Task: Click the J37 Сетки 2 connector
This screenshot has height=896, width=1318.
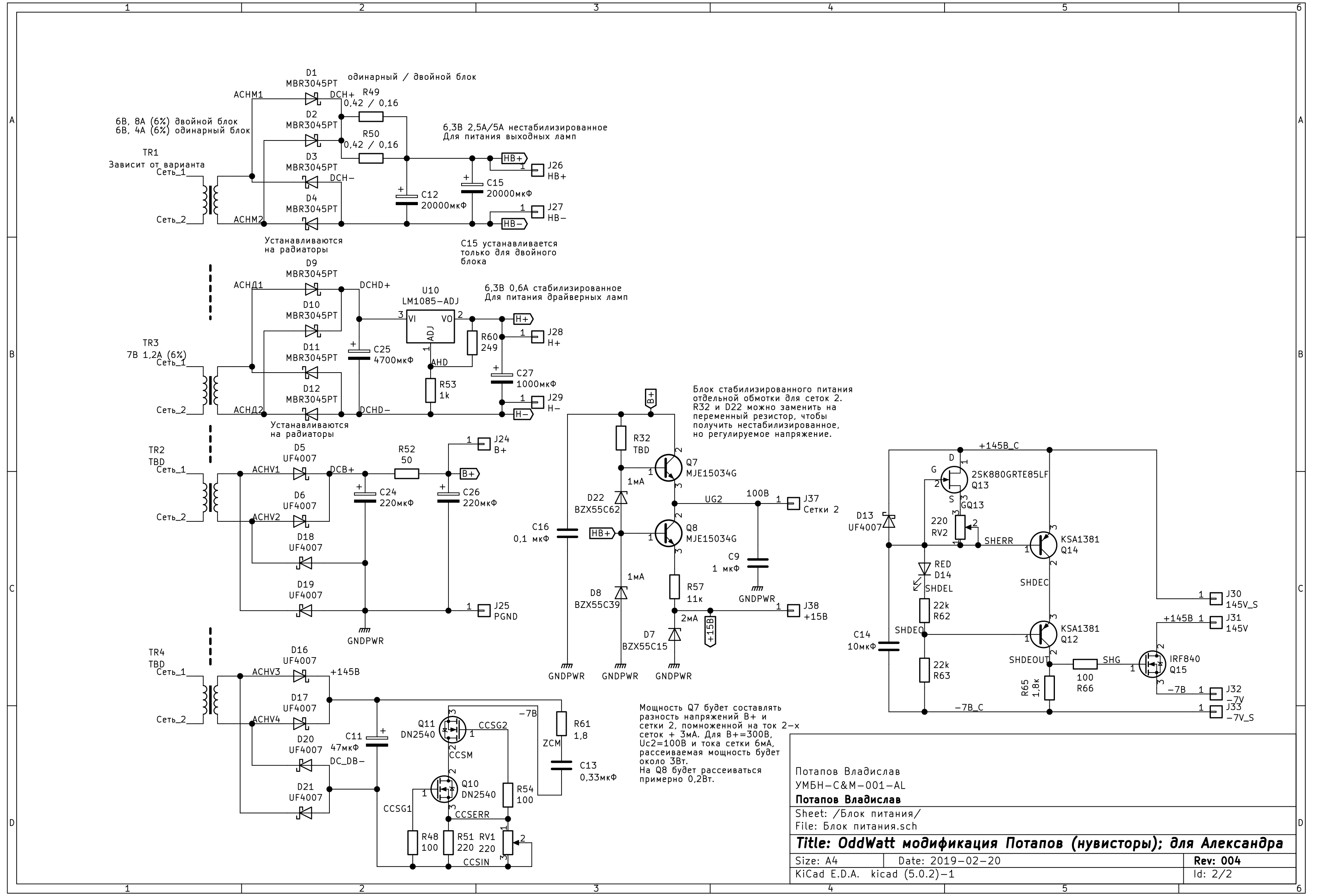Action: (x=793, y=503)
